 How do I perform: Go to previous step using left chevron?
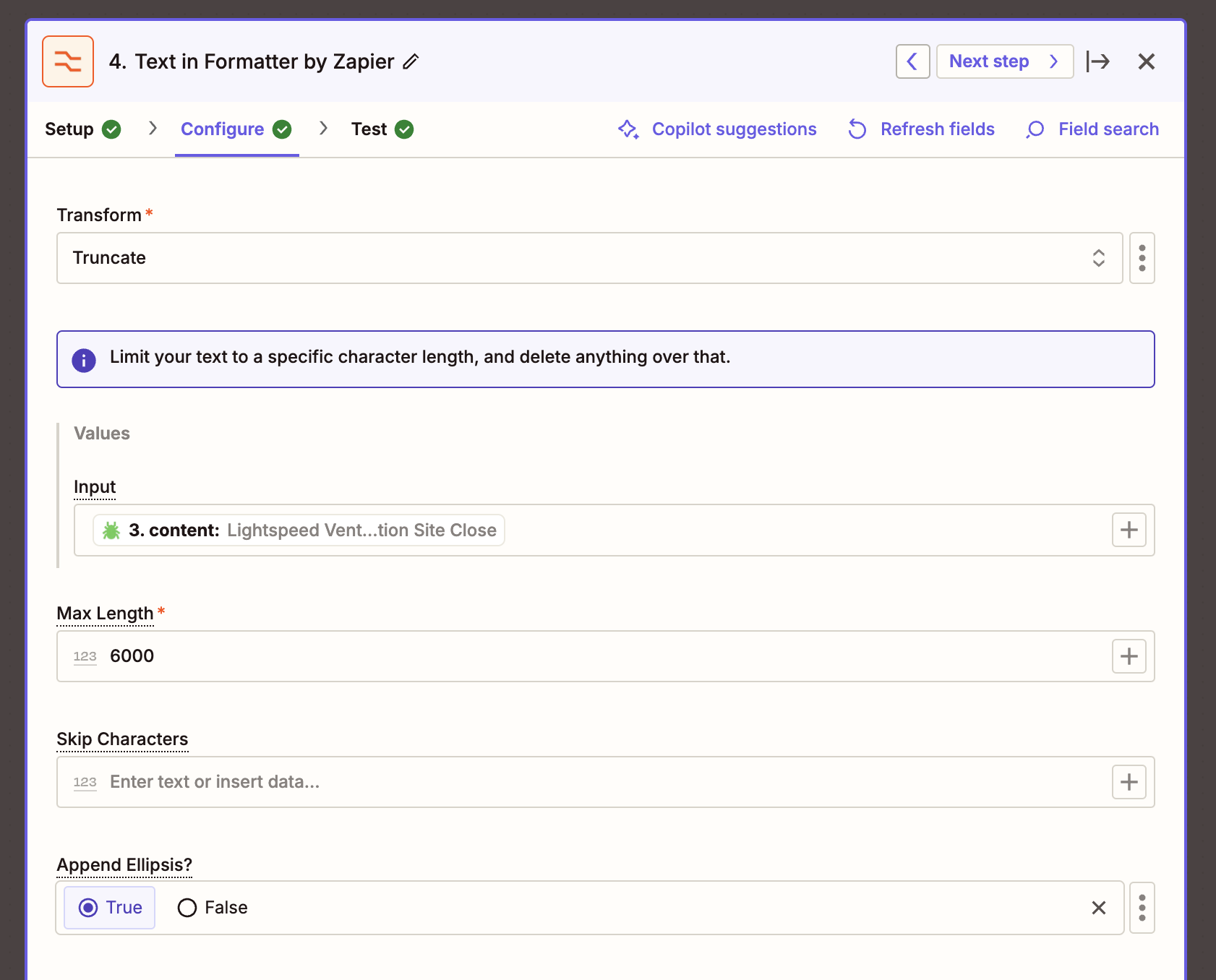[912, 61]
